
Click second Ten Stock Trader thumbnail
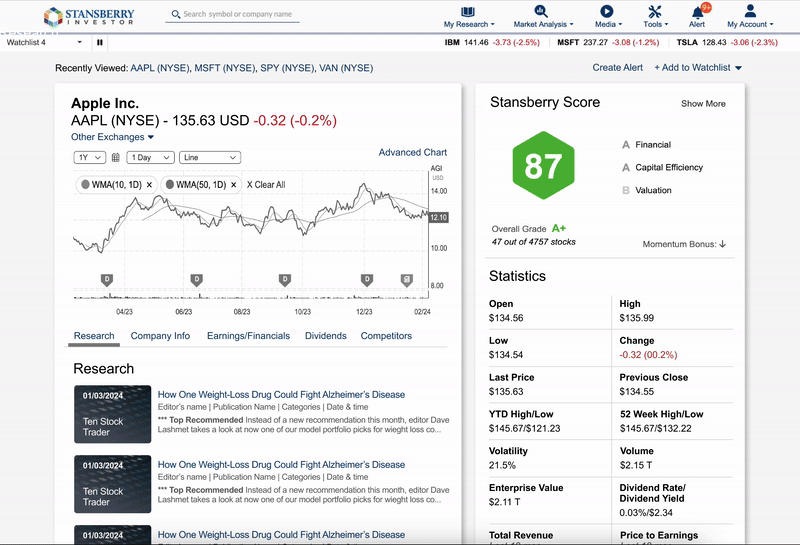112,484
